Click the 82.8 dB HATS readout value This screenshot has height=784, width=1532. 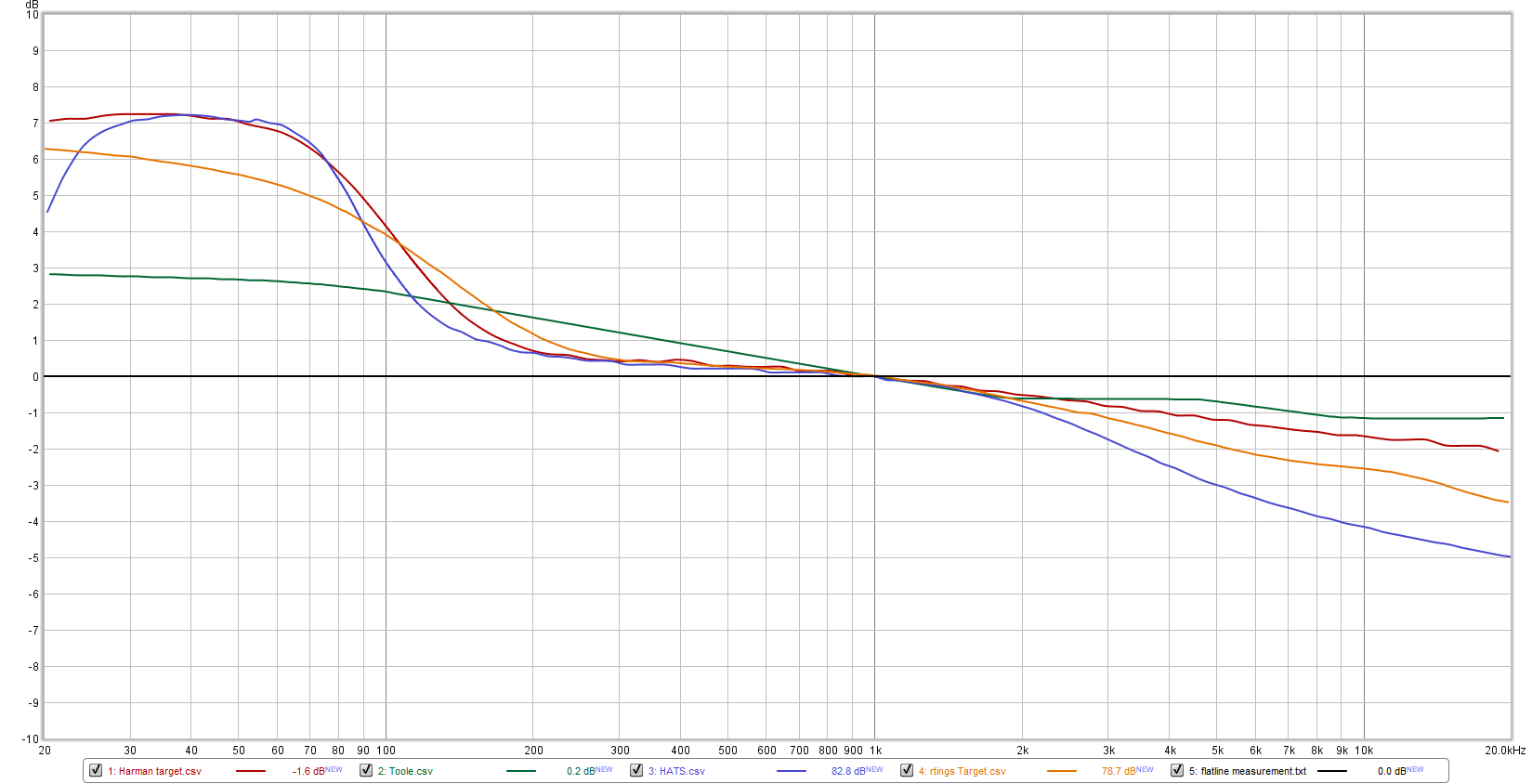(848, 771)
